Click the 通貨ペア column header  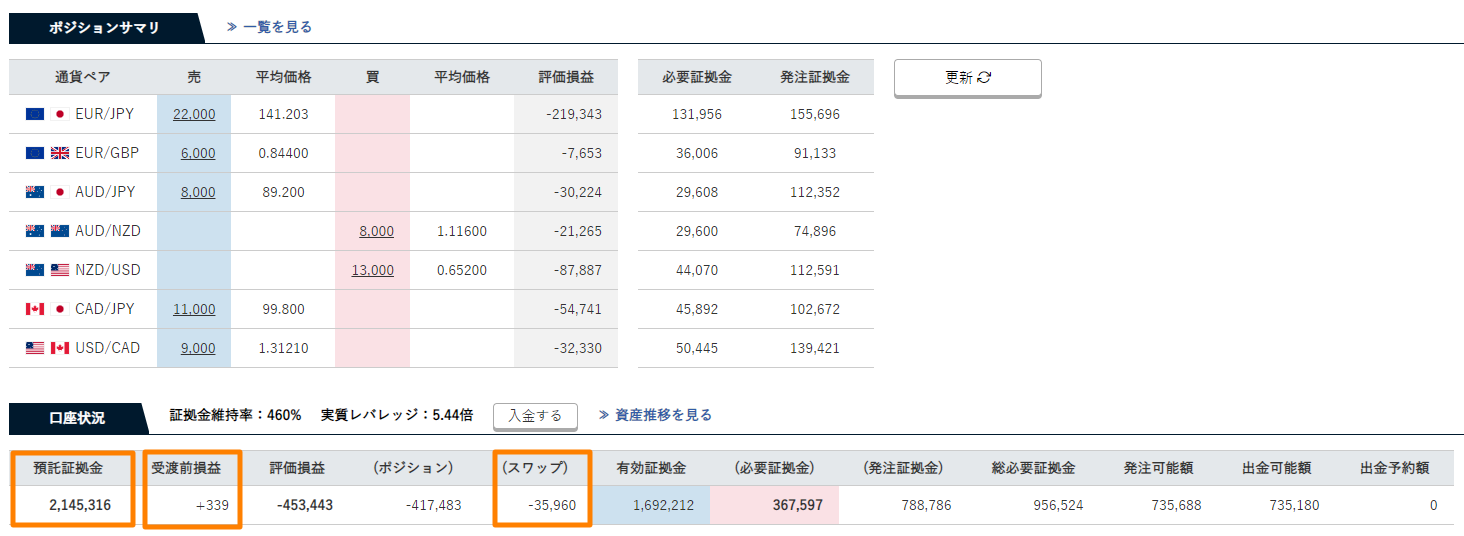82,77
